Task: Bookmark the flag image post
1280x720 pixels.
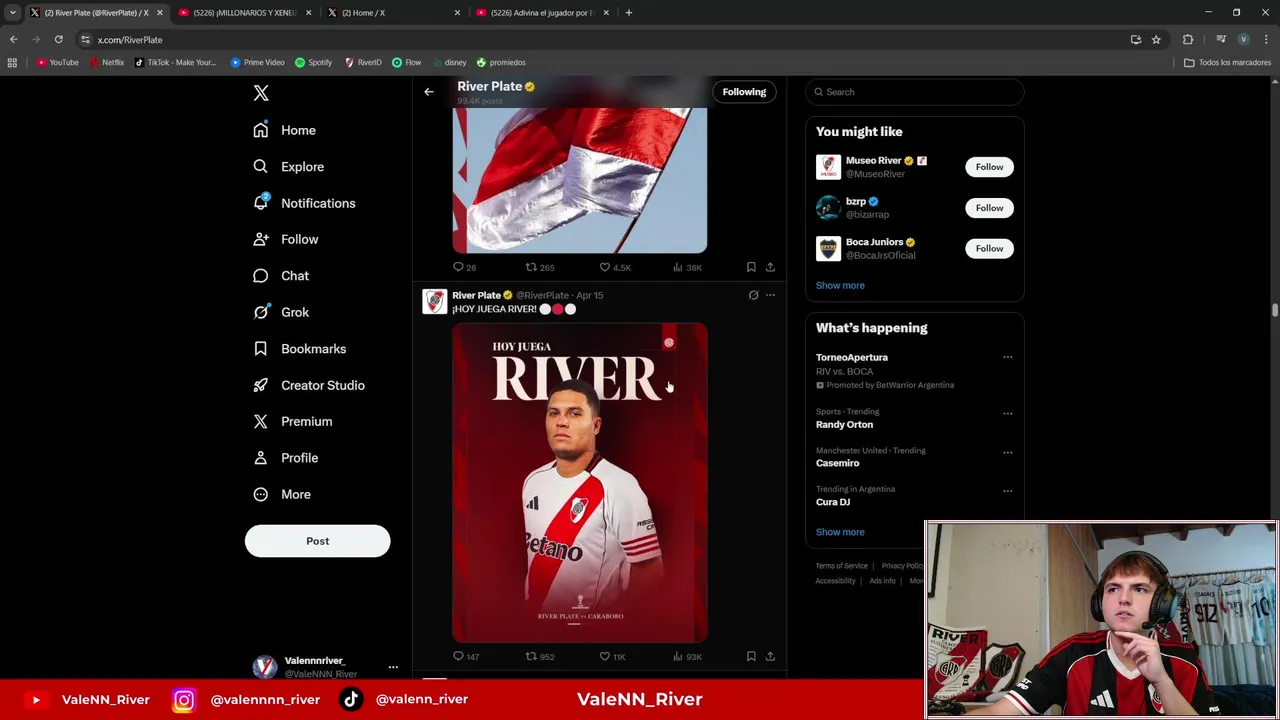Action: 751,268
